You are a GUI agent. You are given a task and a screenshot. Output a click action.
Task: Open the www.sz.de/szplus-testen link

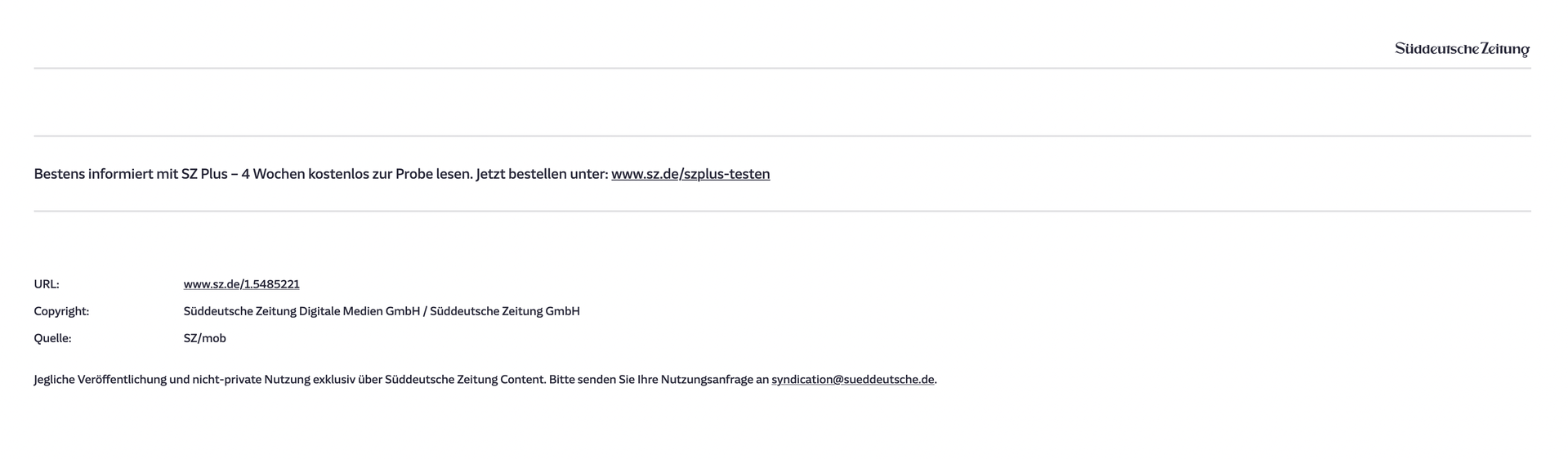click(690, 174)
